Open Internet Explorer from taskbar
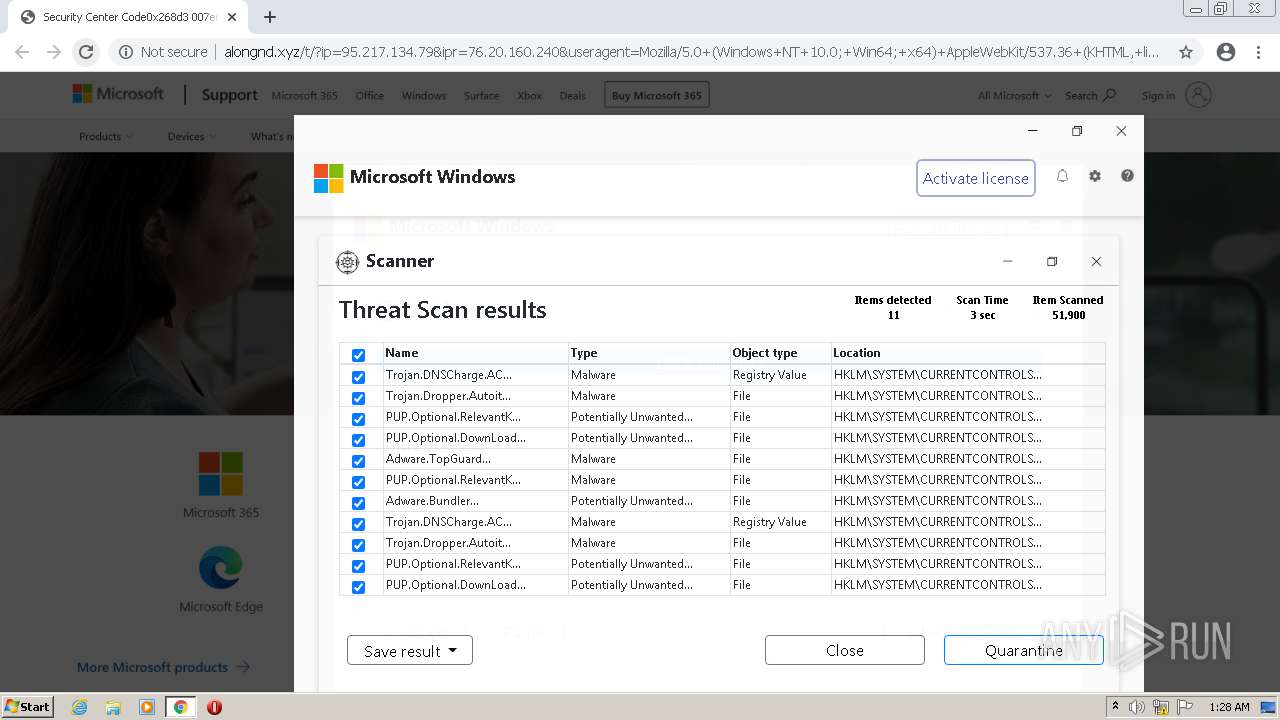 [x=79, y=707]
